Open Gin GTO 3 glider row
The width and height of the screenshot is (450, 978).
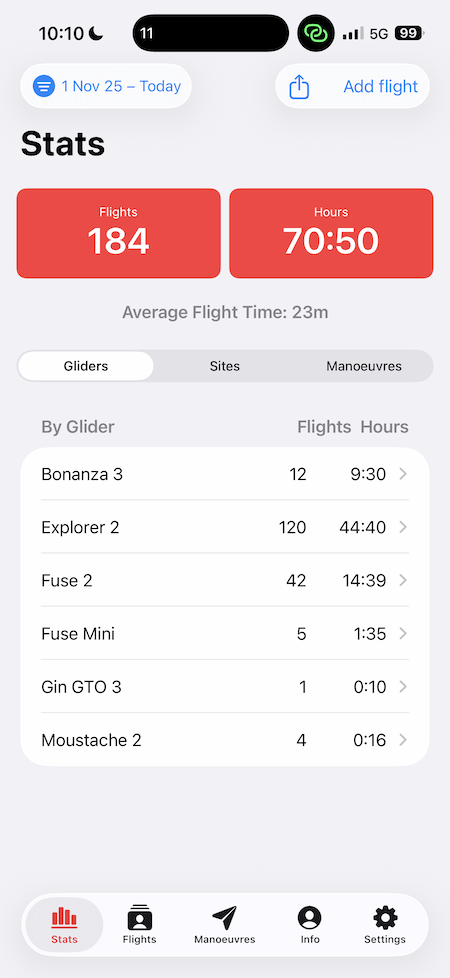click(x=225, y=686)
